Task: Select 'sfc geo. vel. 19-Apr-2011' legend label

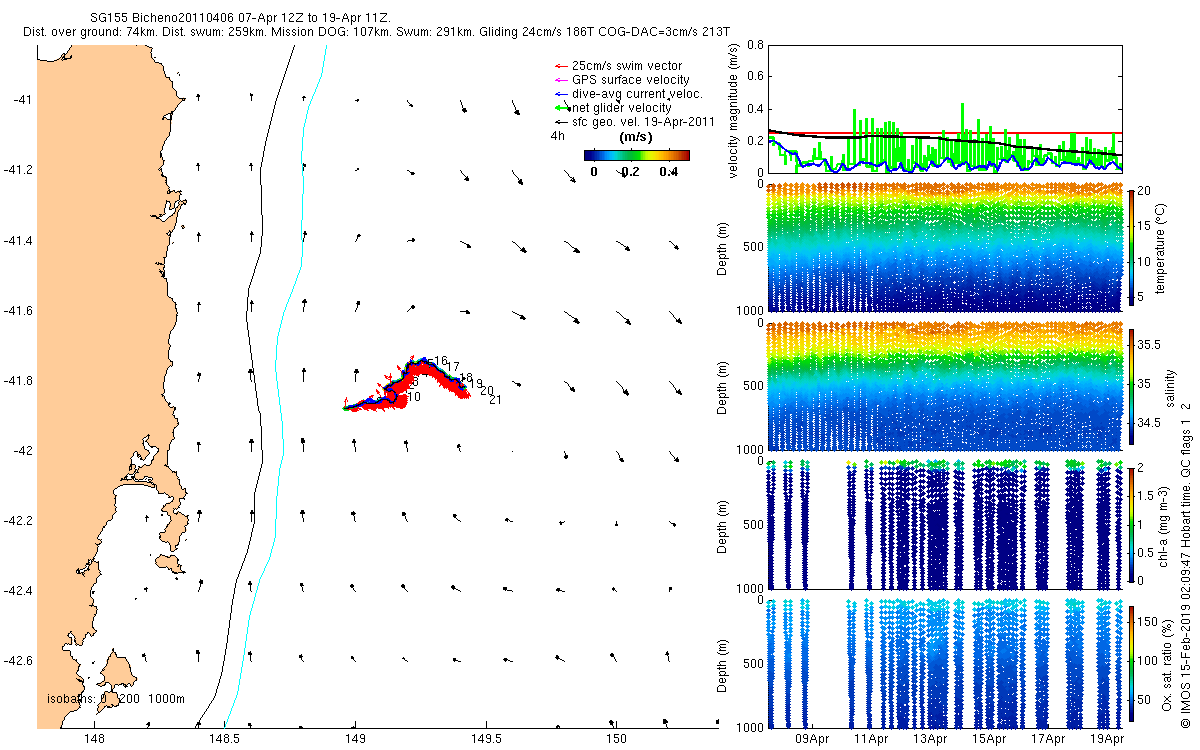Action: coord(642,121)
